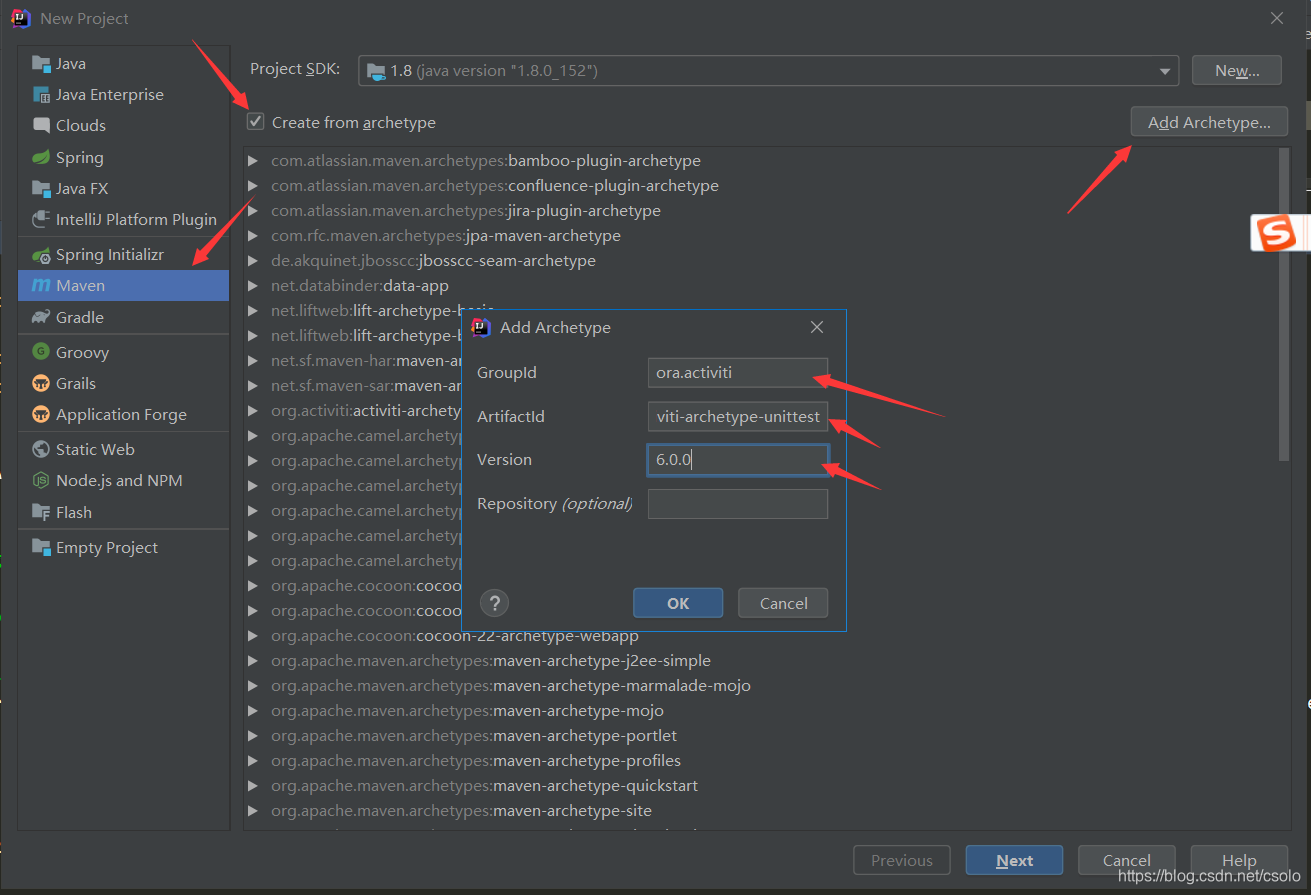The image size is (1311, 895).
Task: Select the Java project type icon
Action: tap(41, 63)
